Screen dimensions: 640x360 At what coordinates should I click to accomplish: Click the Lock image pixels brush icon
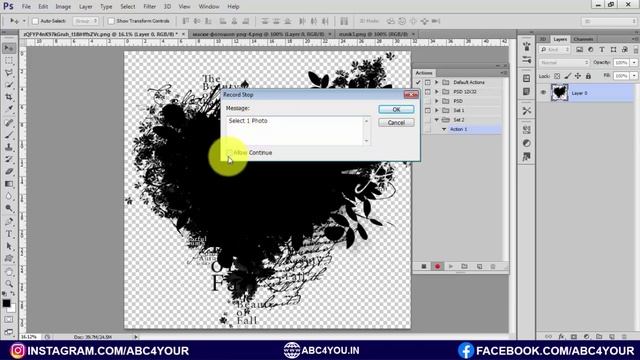[567, 76]
